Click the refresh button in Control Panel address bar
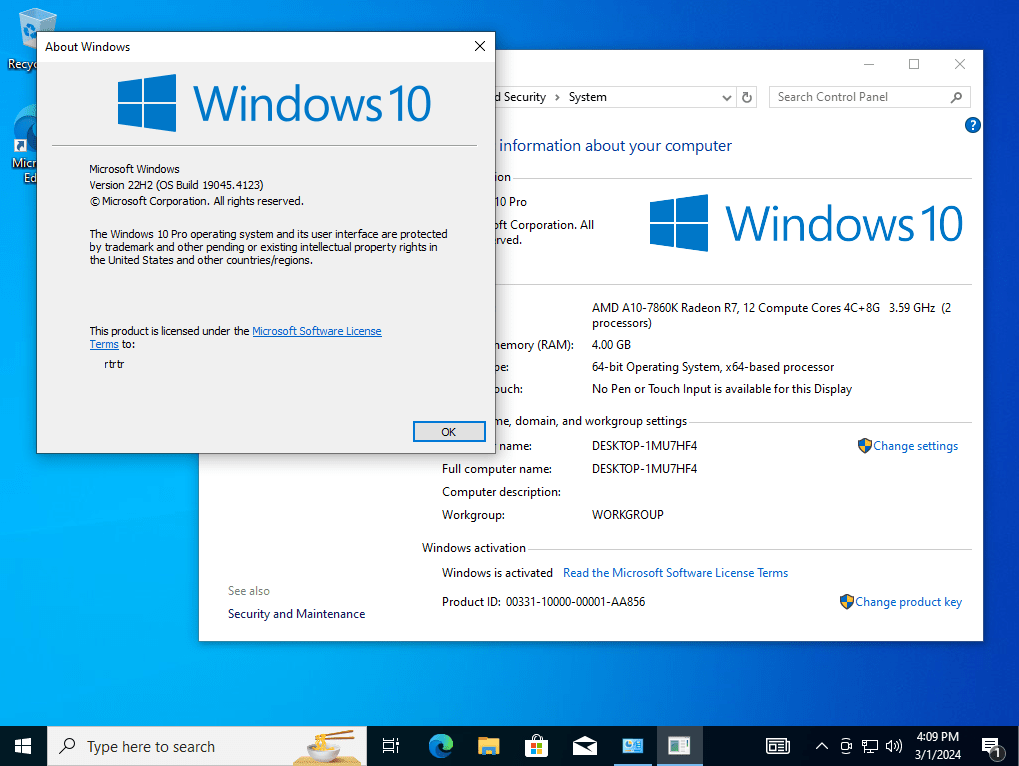Viewport: 1019px width, 766px height. click(747, 97)
